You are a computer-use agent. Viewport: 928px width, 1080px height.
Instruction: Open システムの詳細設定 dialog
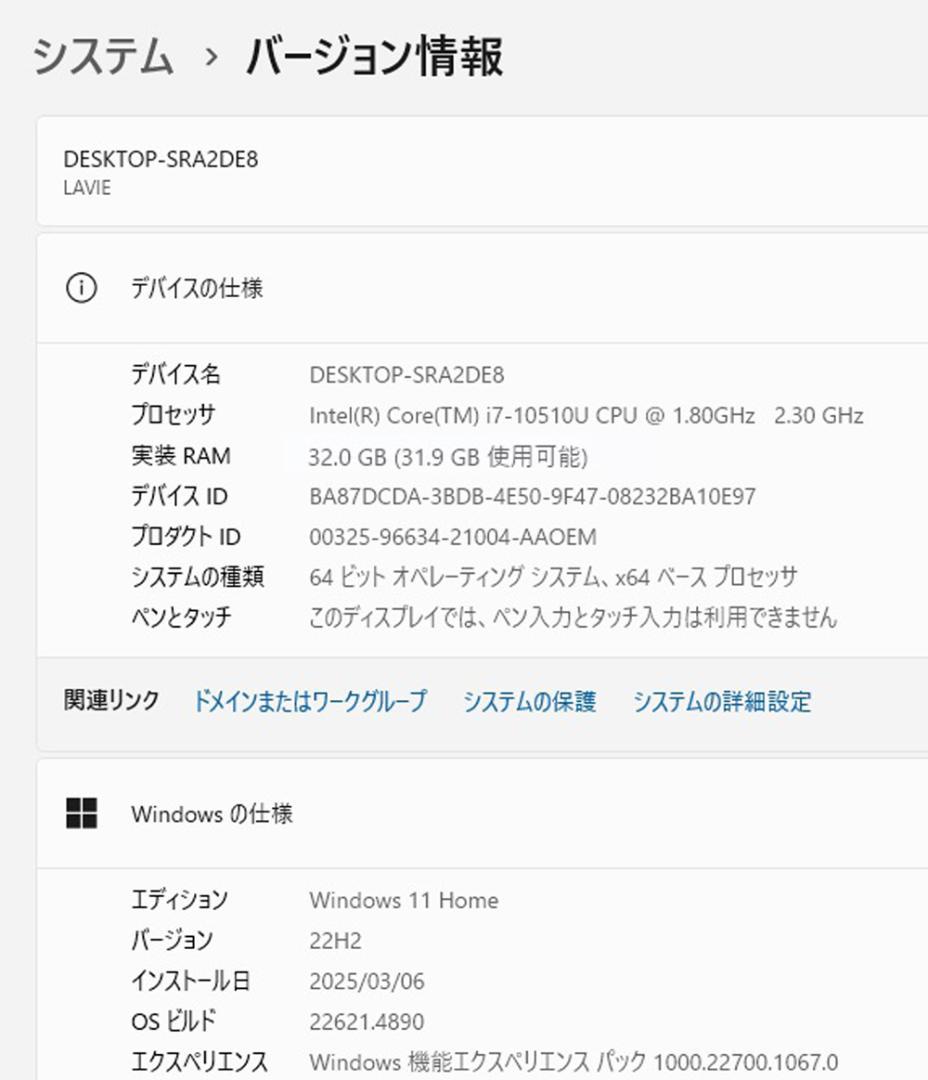[722, 703]
